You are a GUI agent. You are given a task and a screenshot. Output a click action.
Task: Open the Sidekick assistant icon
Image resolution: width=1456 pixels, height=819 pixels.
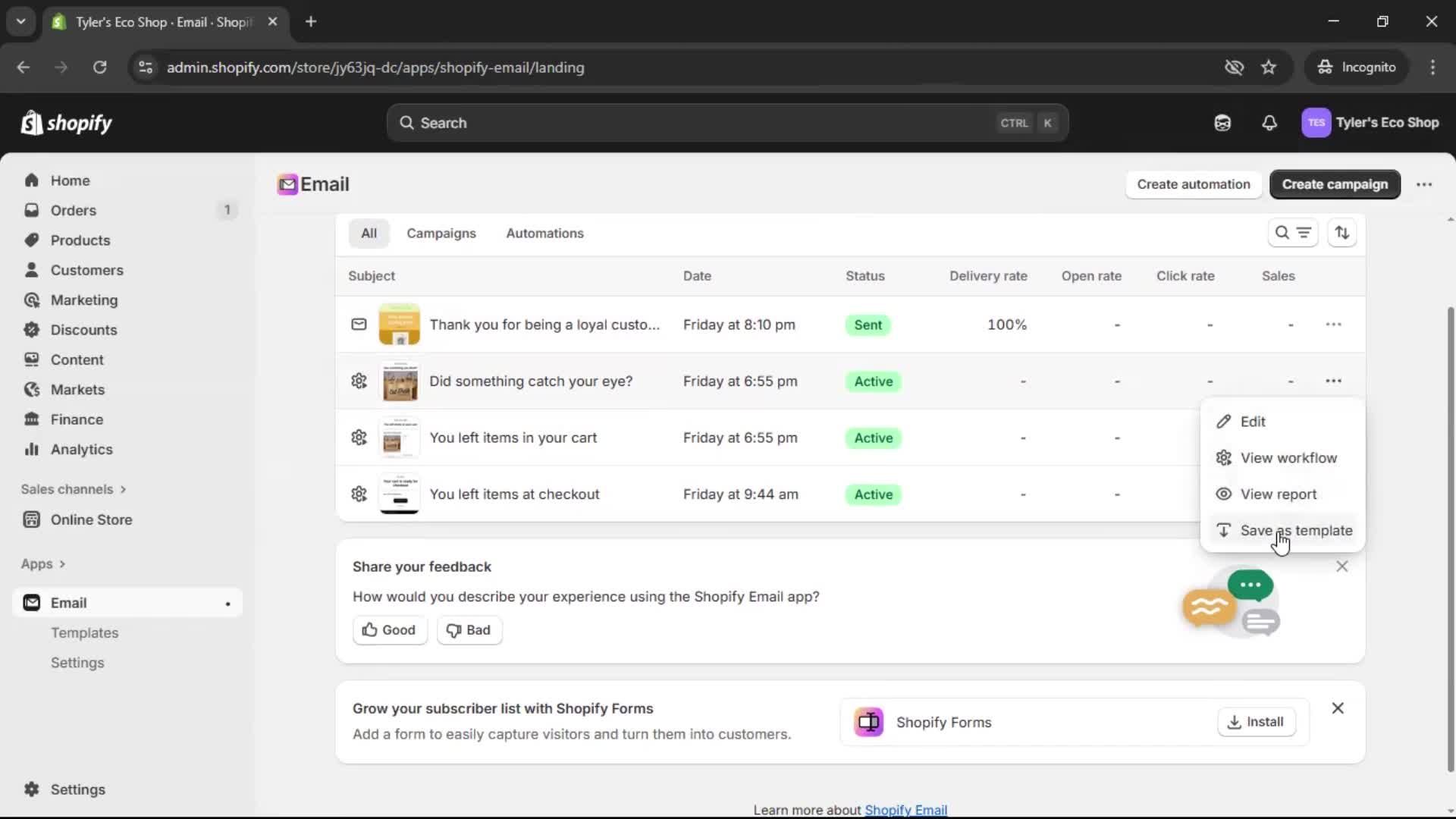click(x=1222, y=123)
